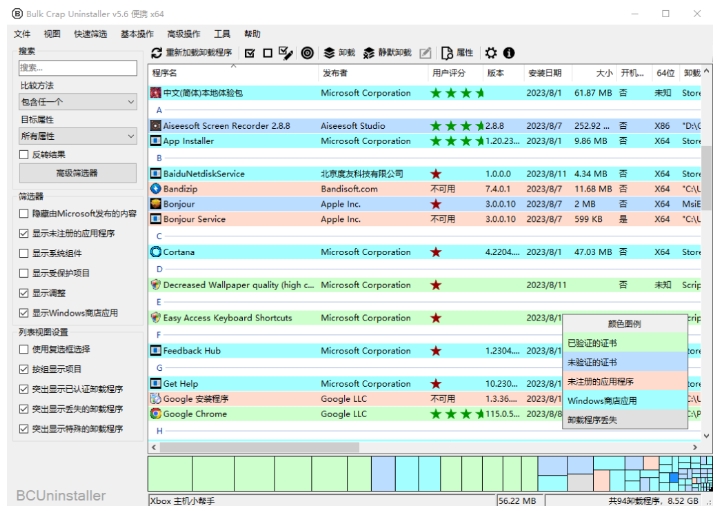The image size is (725, 511).
Task: Sort by 安装日期 column header
Action: tap(548, 73)
